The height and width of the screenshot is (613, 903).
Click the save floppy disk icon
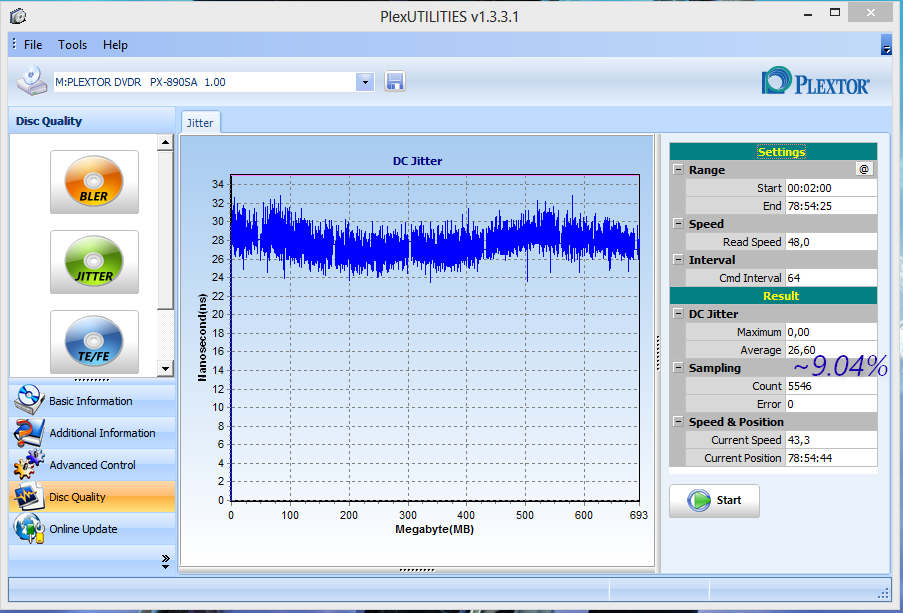tap(394, 82)
